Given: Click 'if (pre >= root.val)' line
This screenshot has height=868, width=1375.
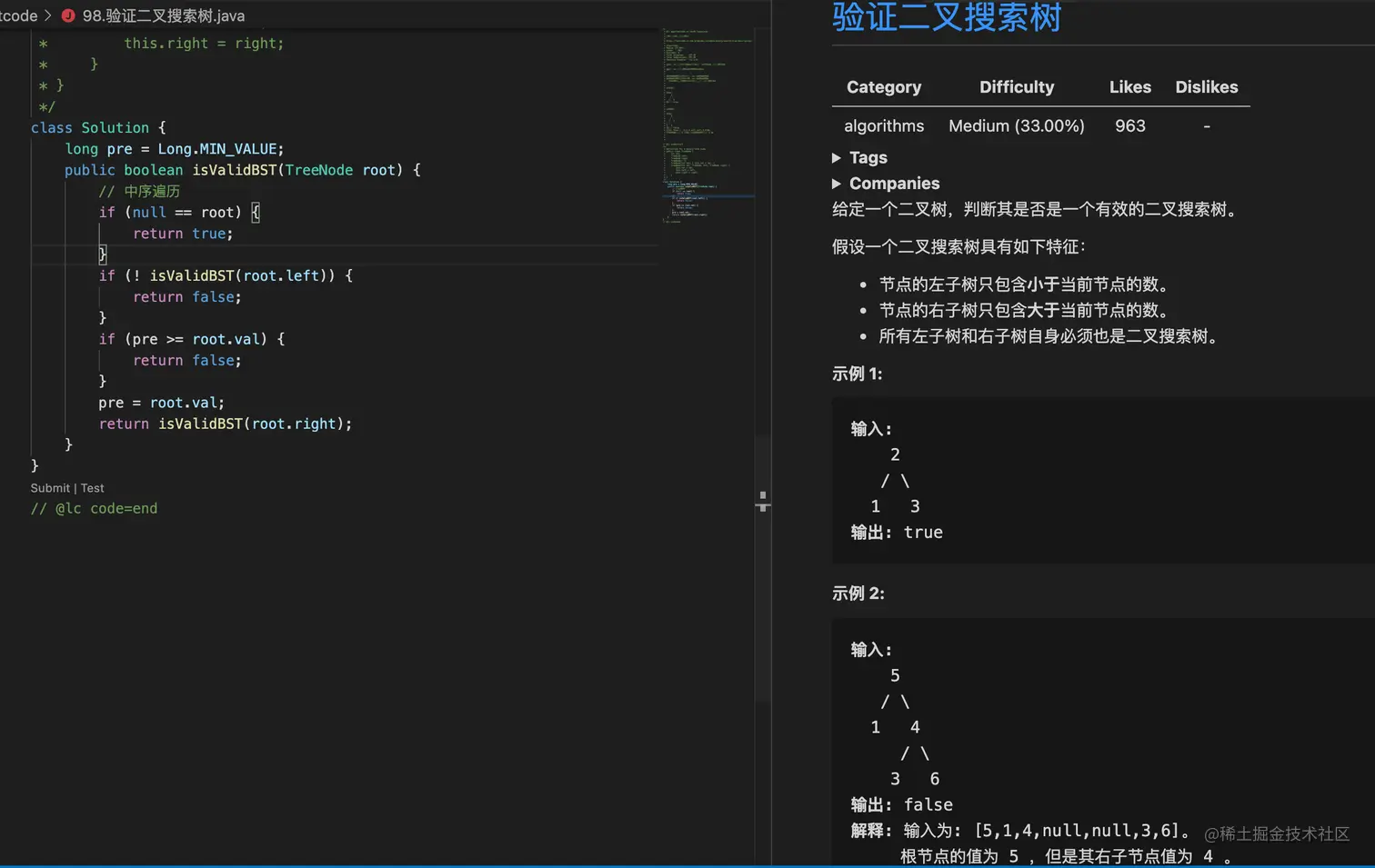Looking at the screenshot, I should 192,339.
